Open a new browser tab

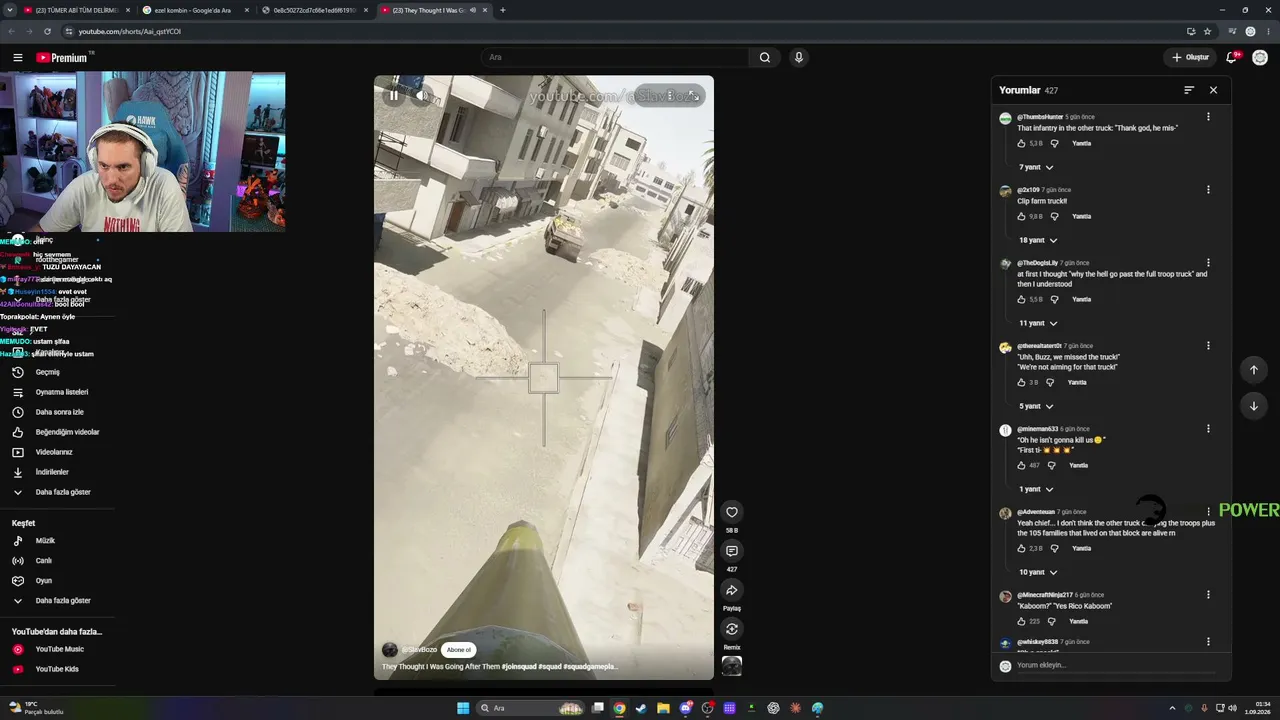pos(502,10)
